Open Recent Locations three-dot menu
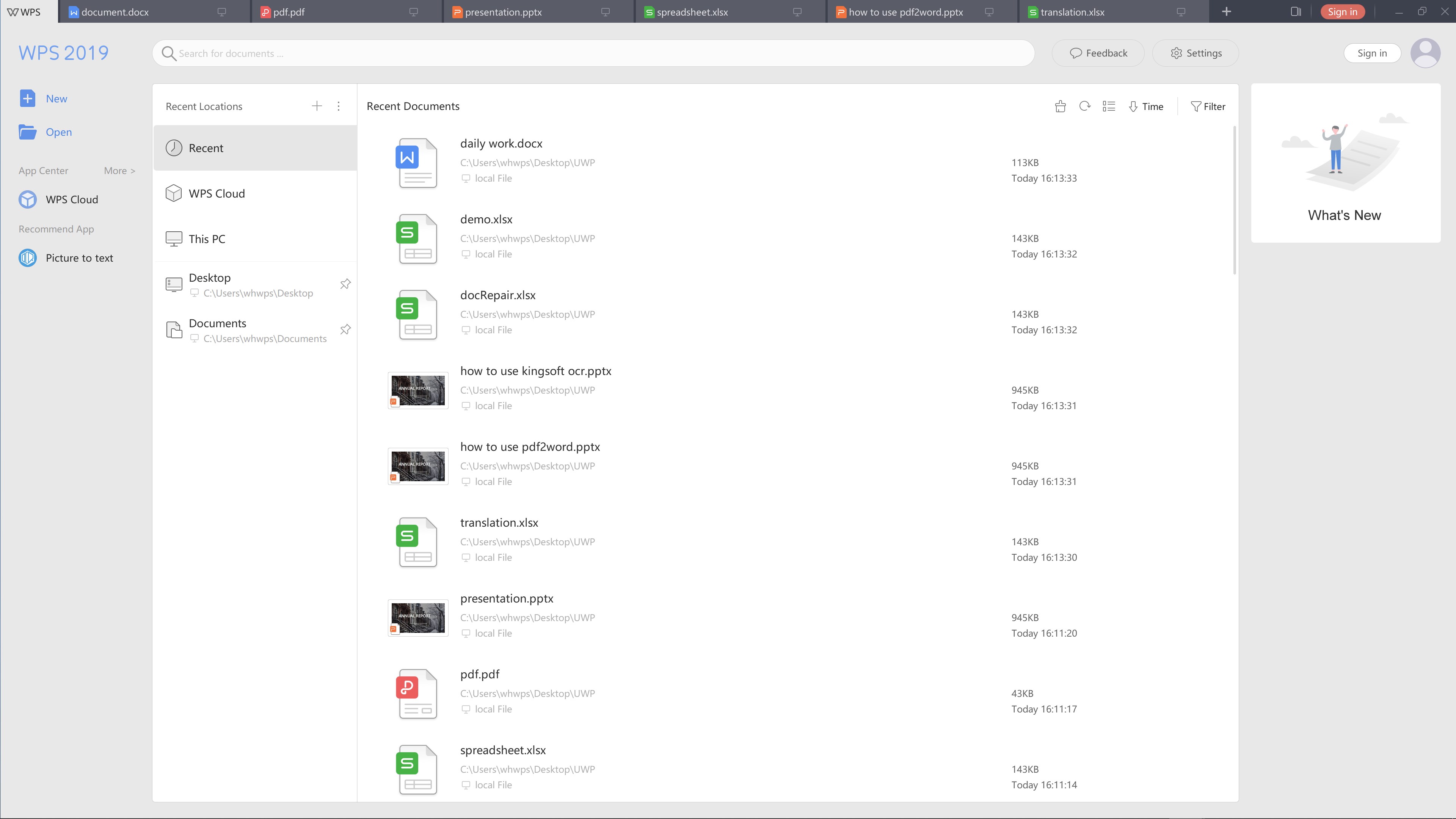 click(x=339, y=106)
